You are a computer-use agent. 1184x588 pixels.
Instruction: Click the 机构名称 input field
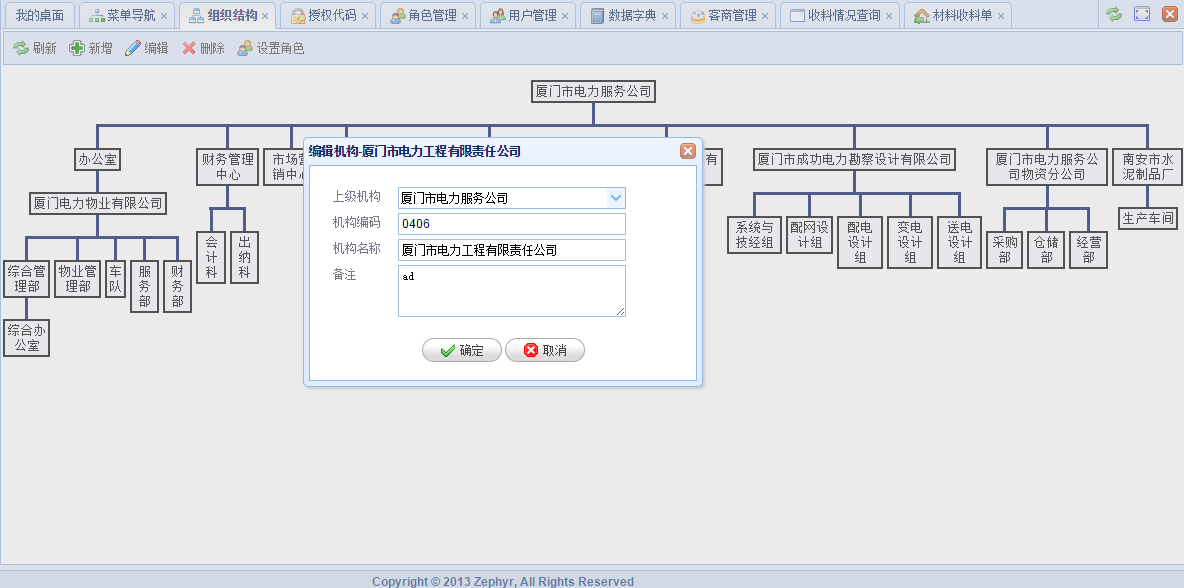point(512,250)
